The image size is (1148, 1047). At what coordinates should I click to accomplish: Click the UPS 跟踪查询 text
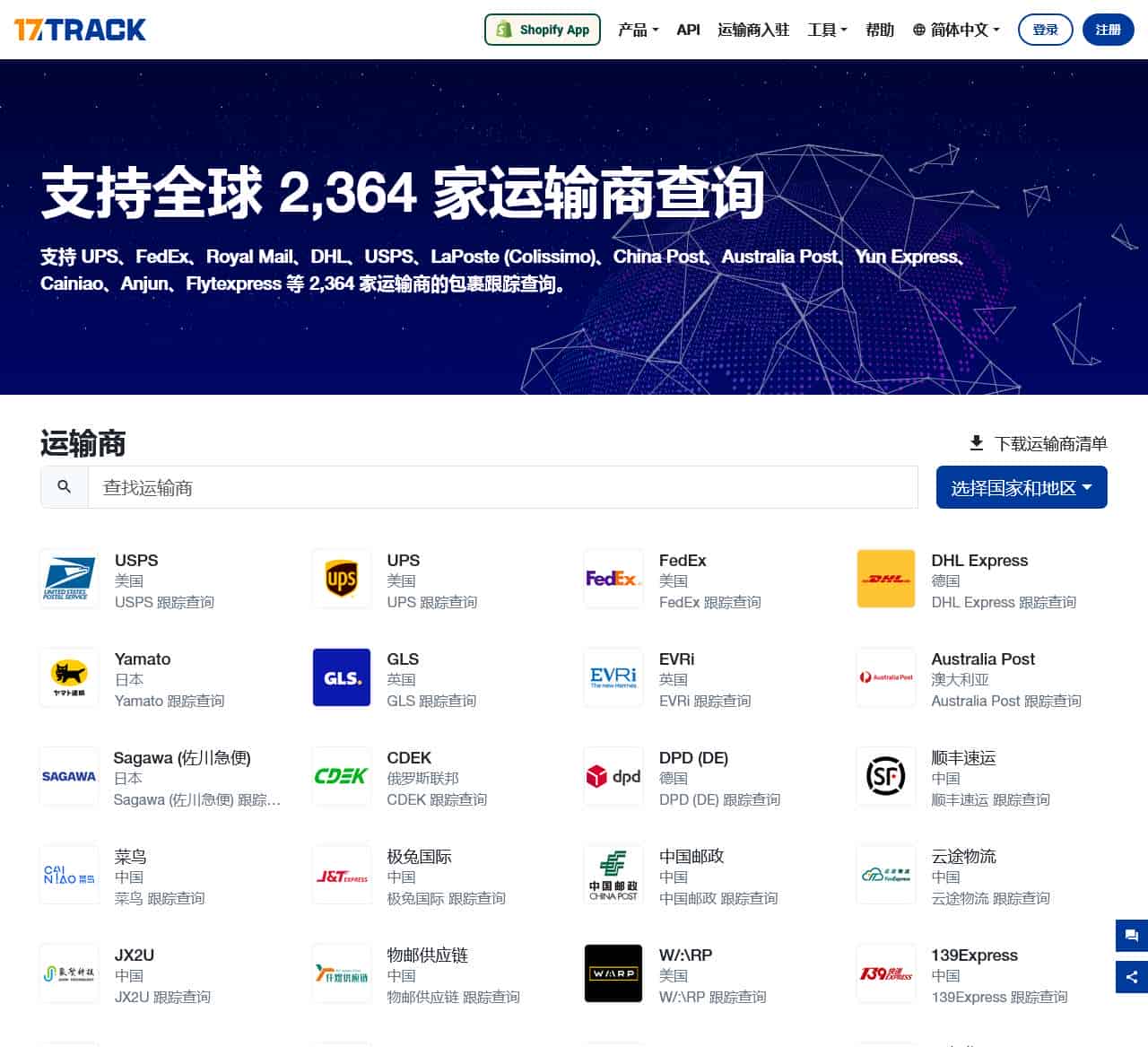(431, 602)
